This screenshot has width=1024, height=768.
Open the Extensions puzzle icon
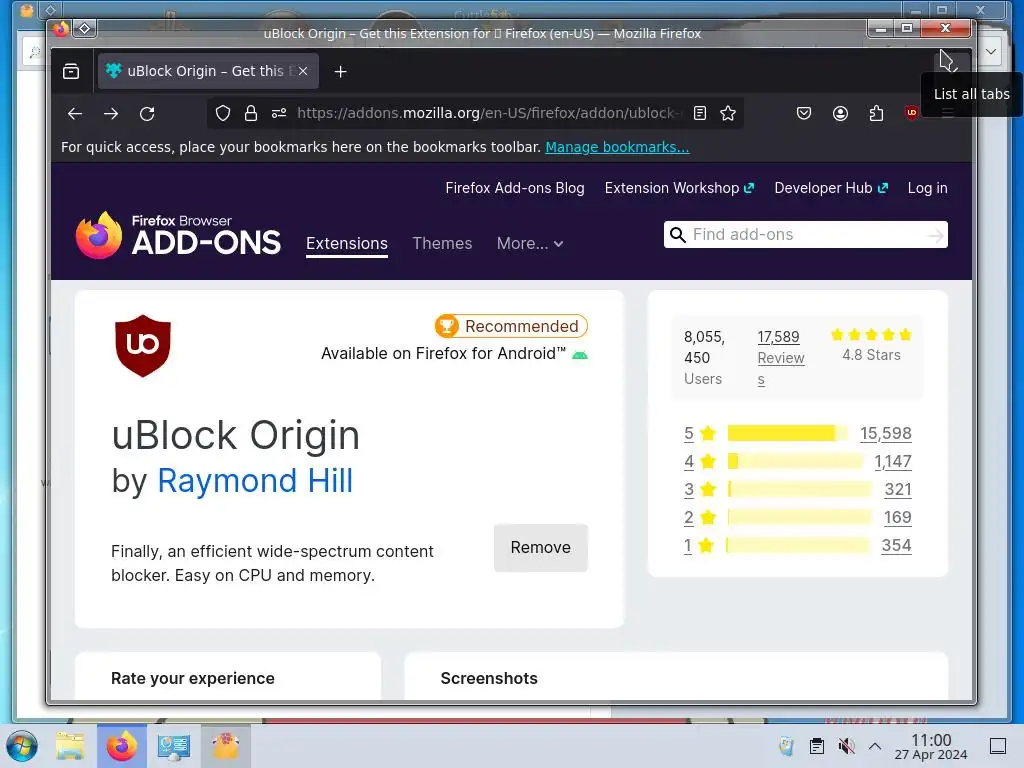[876, 114]
